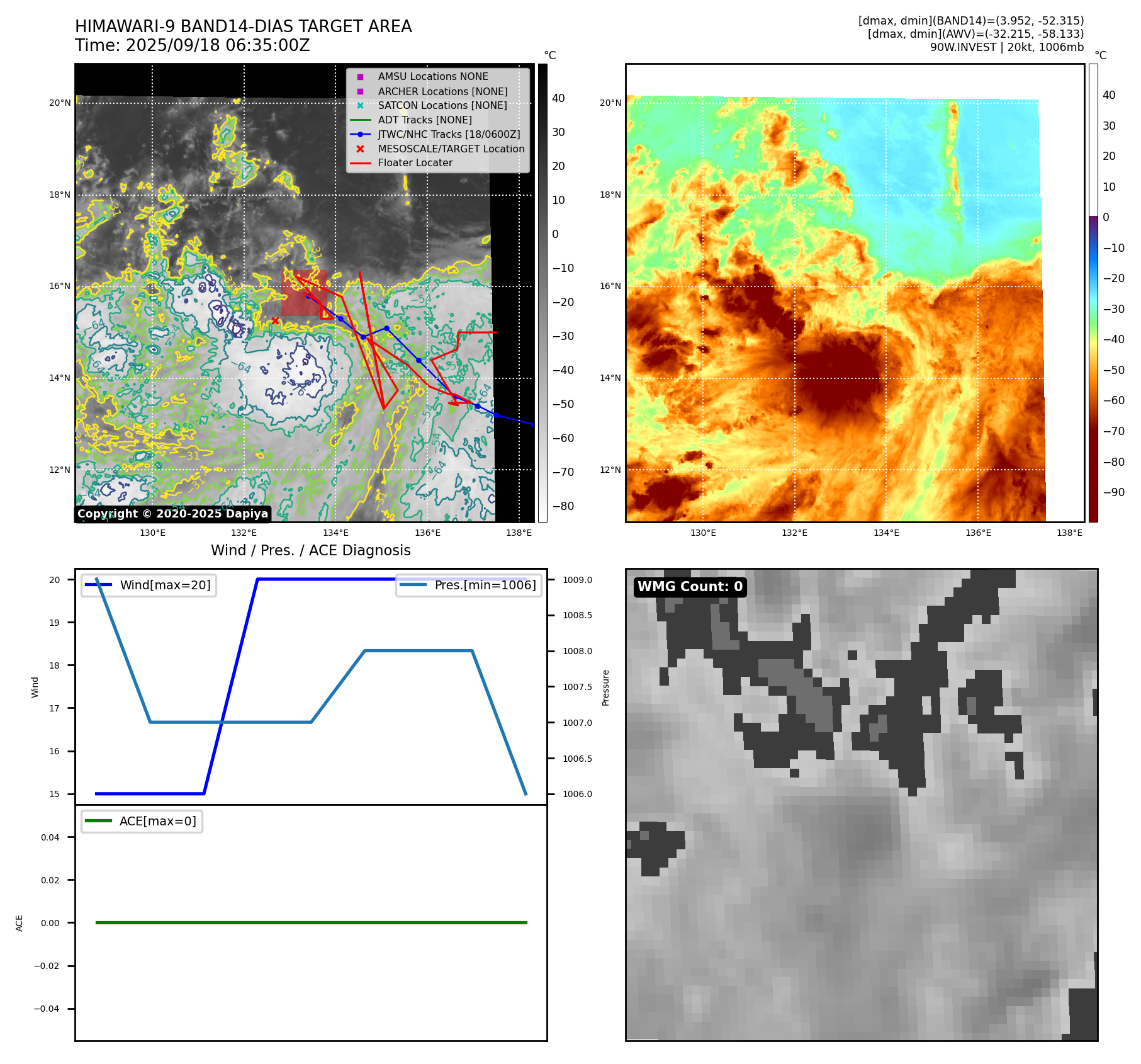
Task: Click the '12°N' latitude label on the right map
Action: pos(610,470)
